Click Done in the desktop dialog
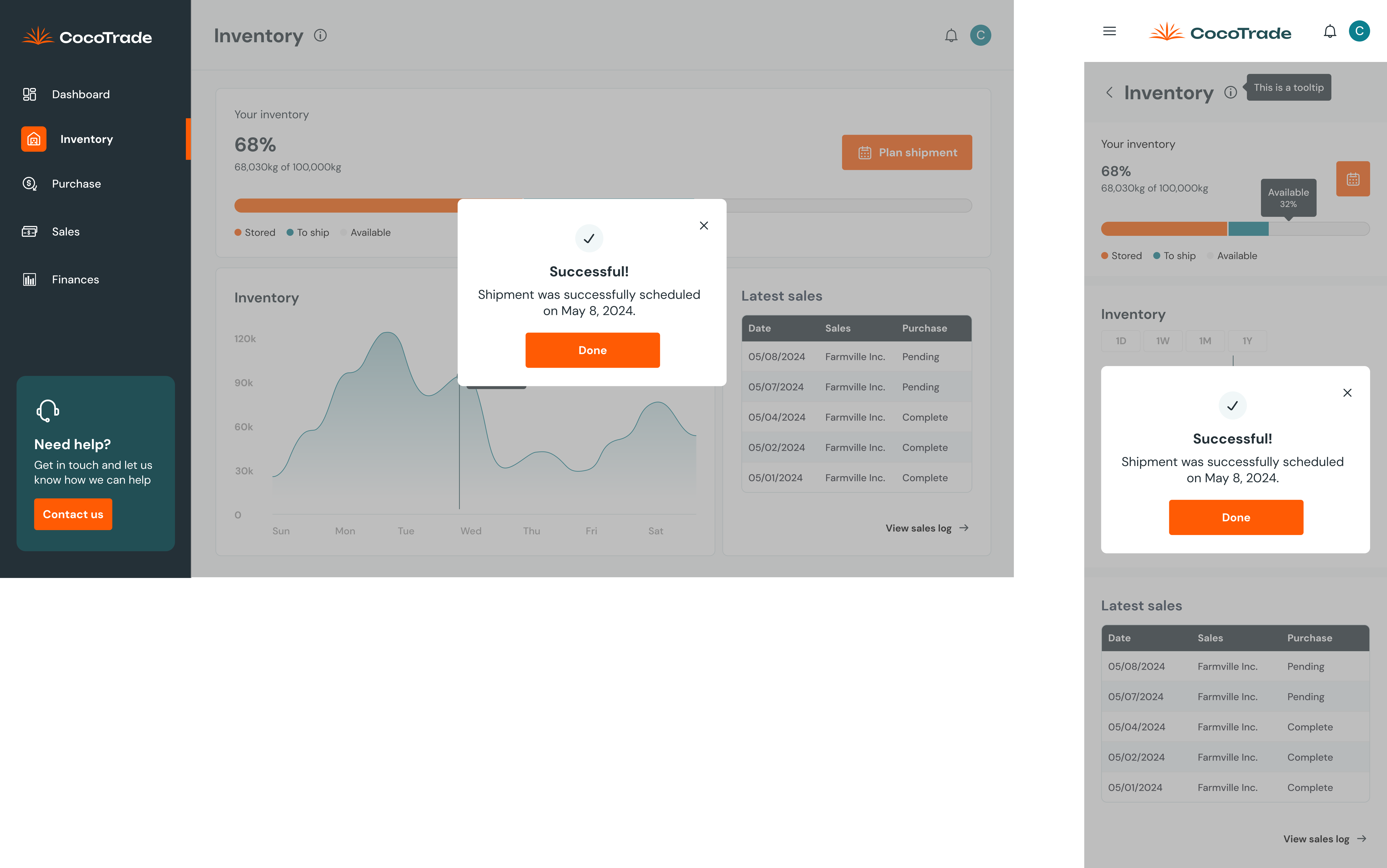 (592, 350)
